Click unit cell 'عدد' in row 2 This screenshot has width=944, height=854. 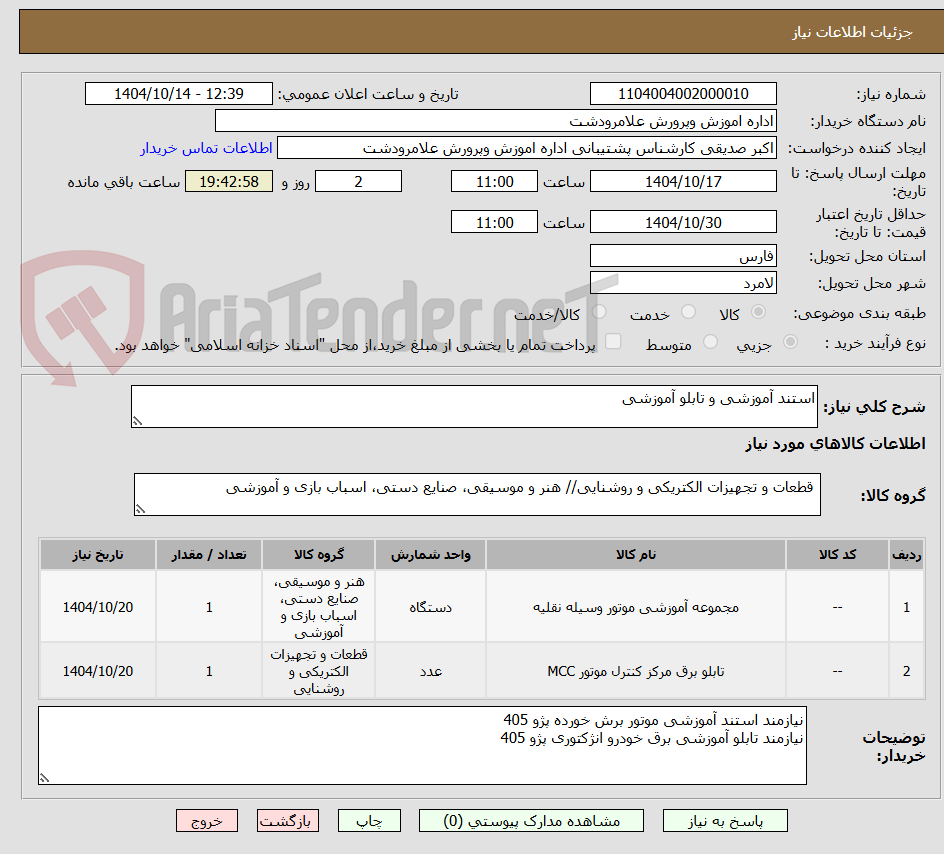pos(430,671)
